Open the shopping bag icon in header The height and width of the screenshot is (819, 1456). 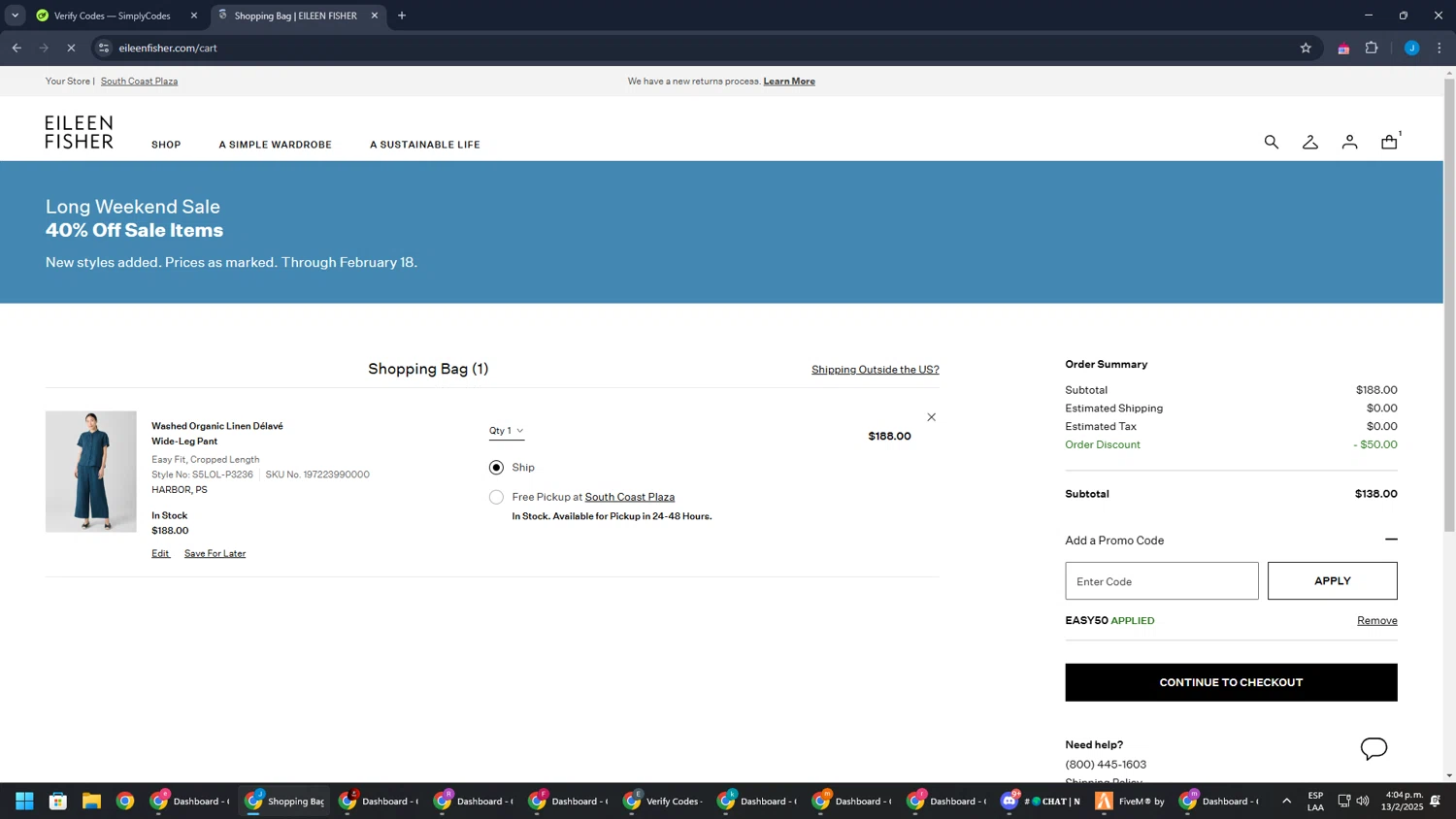(1389, 142)
